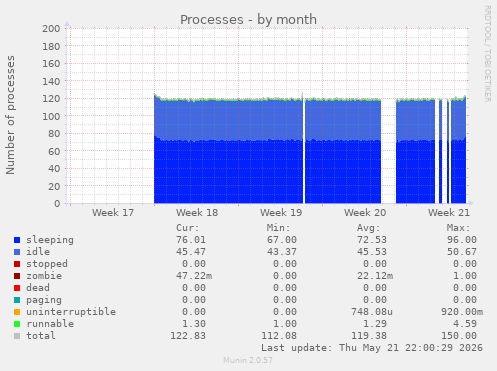Click the total legend color swatch
The image size is (497, 371).
pos(17,336)
